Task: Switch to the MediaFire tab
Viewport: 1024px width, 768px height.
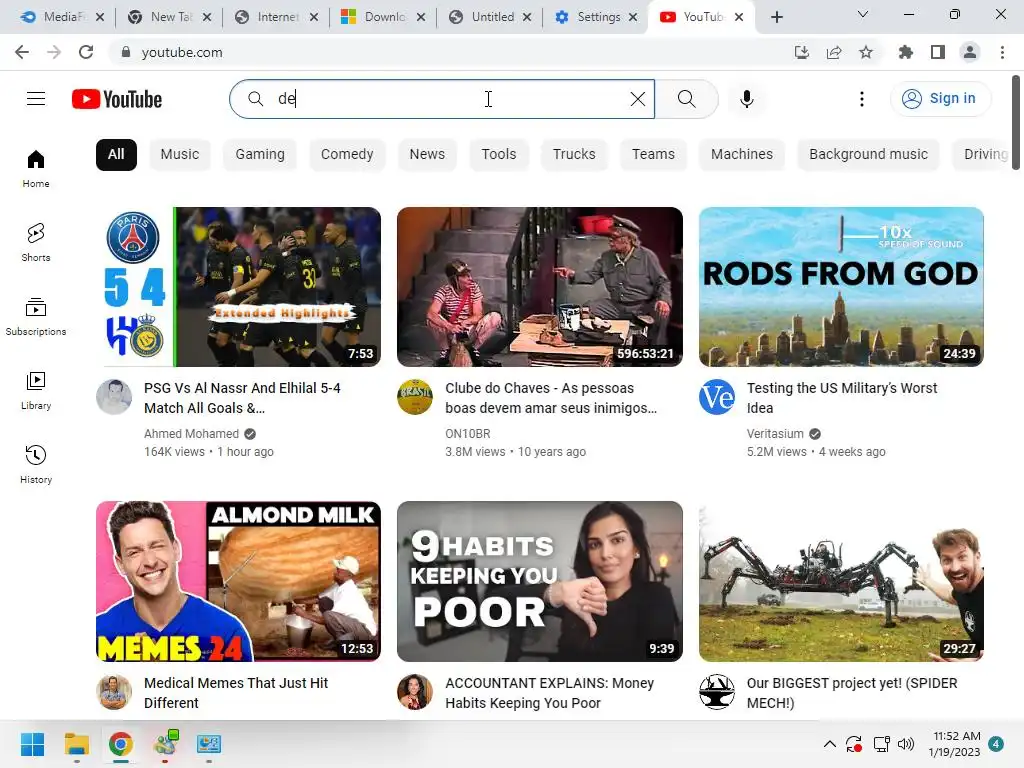Action: click(x=62, y=17)
